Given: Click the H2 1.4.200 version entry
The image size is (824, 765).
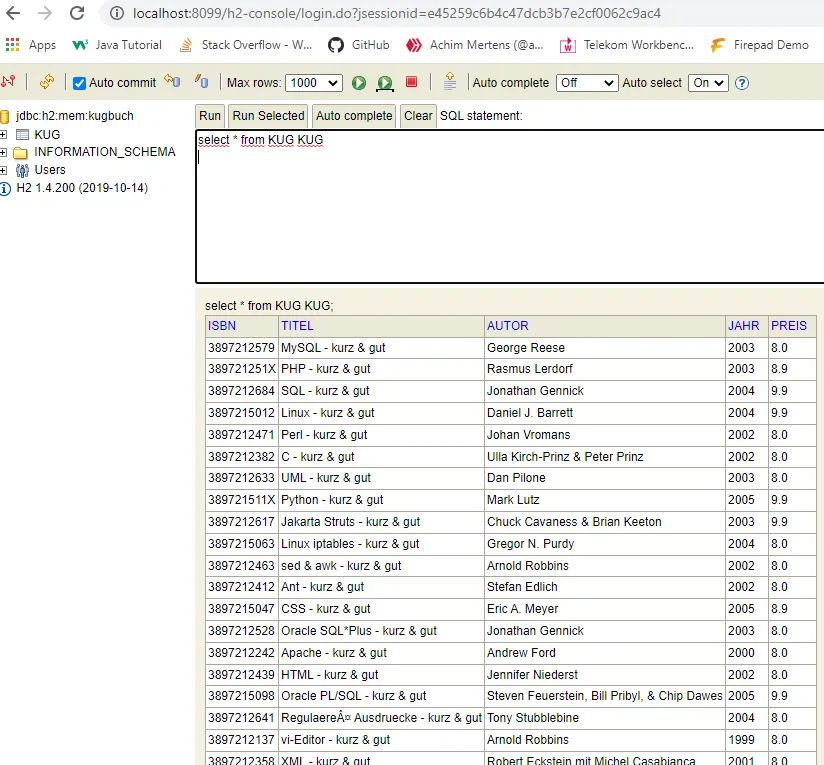Looking at the screenshot, I should 82,188.
